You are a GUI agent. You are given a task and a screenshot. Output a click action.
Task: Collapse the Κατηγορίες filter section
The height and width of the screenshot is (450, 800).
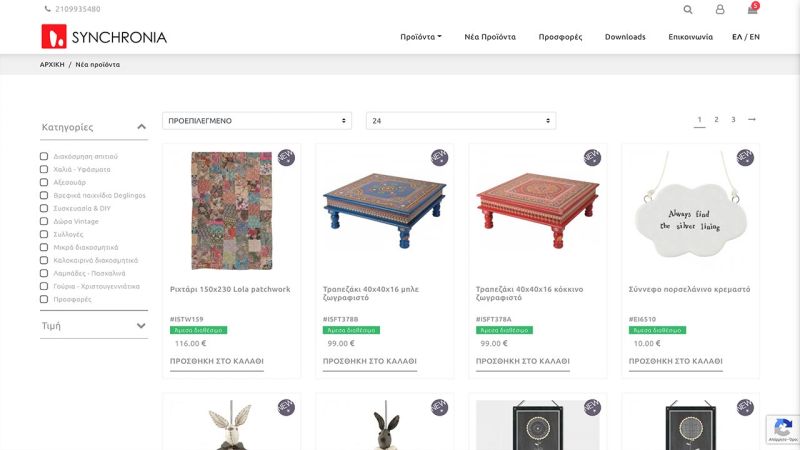(x=141, y=127)
